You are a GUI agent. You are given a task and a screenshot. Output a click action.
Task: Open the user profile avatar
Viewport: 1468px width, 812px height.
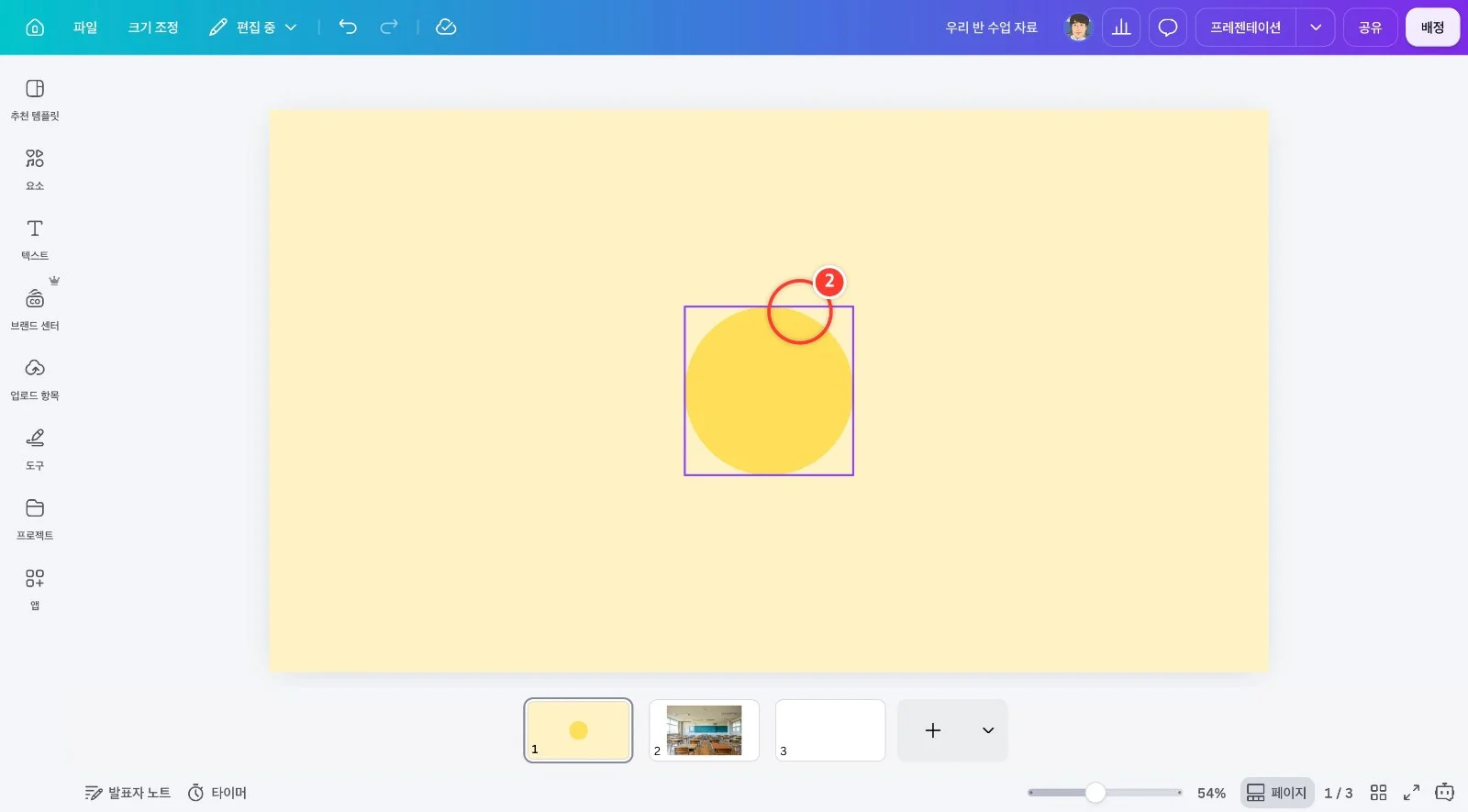[1079, 28]
